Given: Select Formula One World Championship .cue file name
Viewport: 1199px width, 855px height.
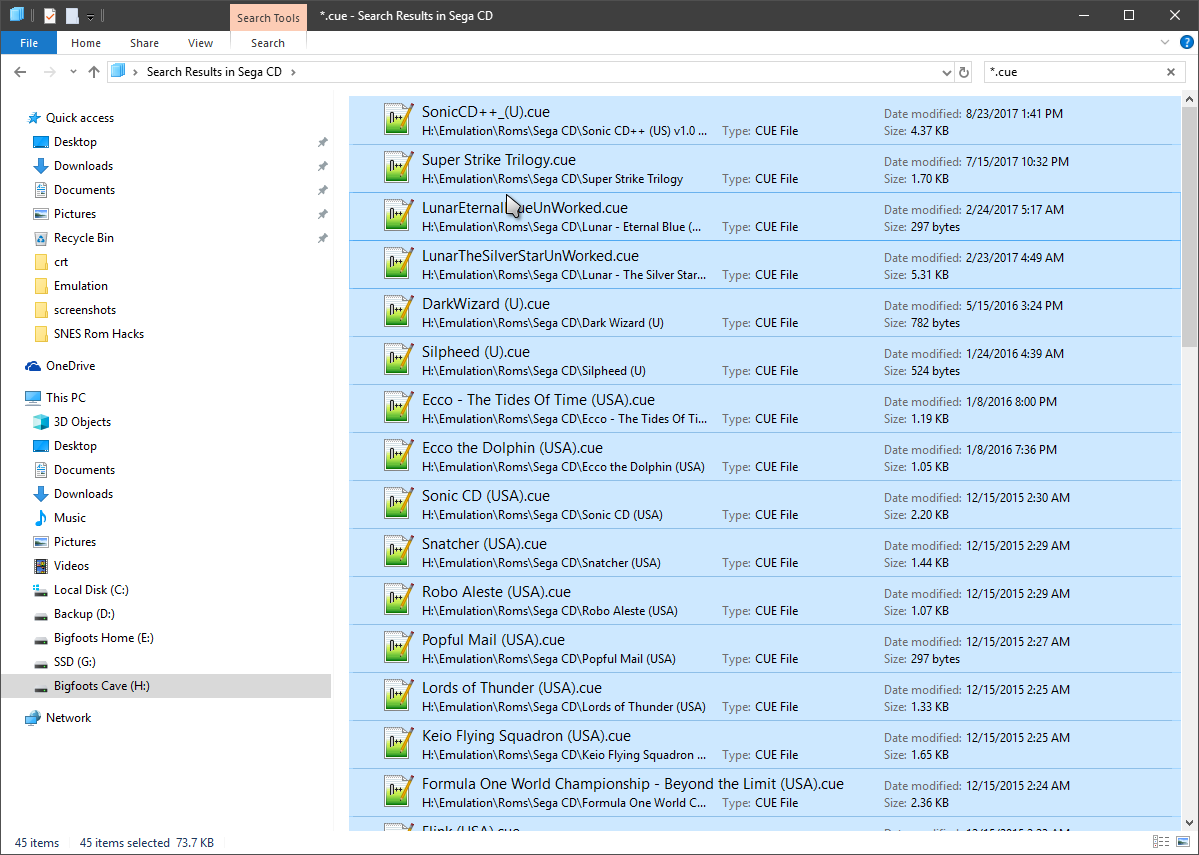Looking at the screenshot, I should 632,785.
